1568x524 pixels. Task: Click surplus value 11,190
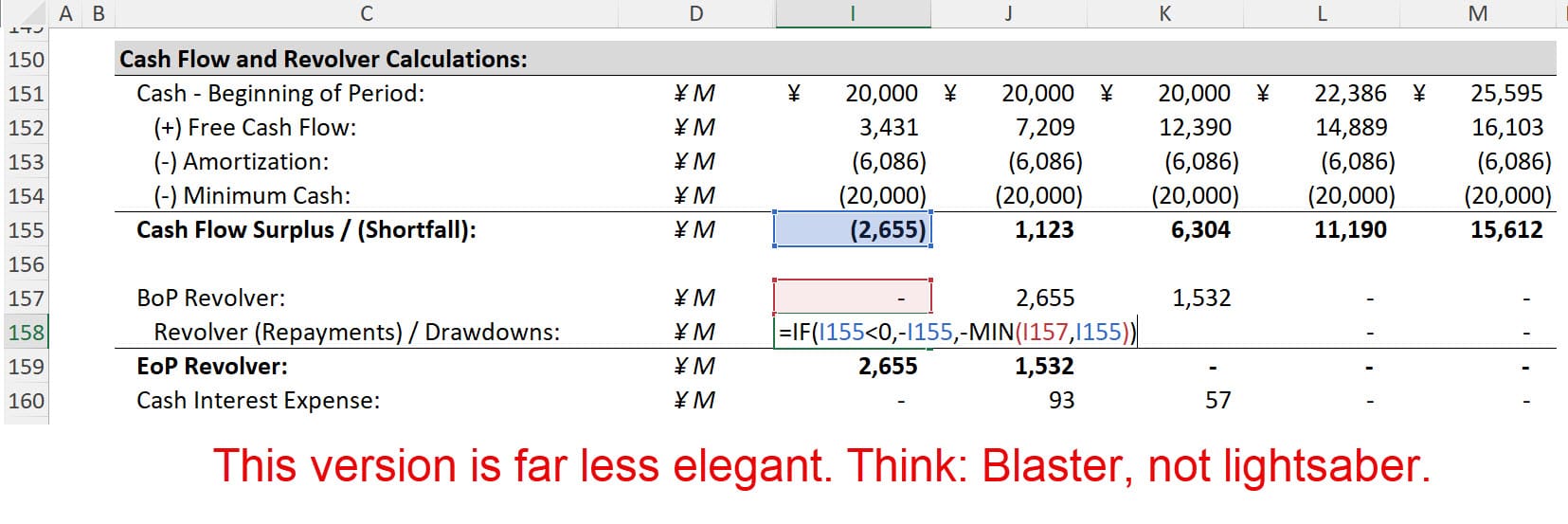tap(1351, 229)
